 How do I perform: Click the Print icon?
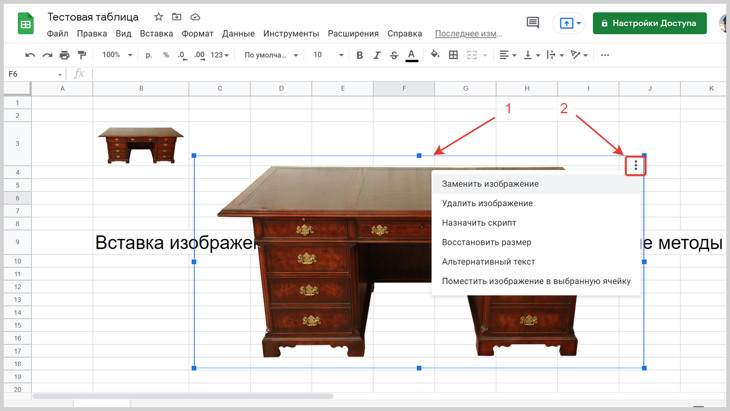point(65,56)
